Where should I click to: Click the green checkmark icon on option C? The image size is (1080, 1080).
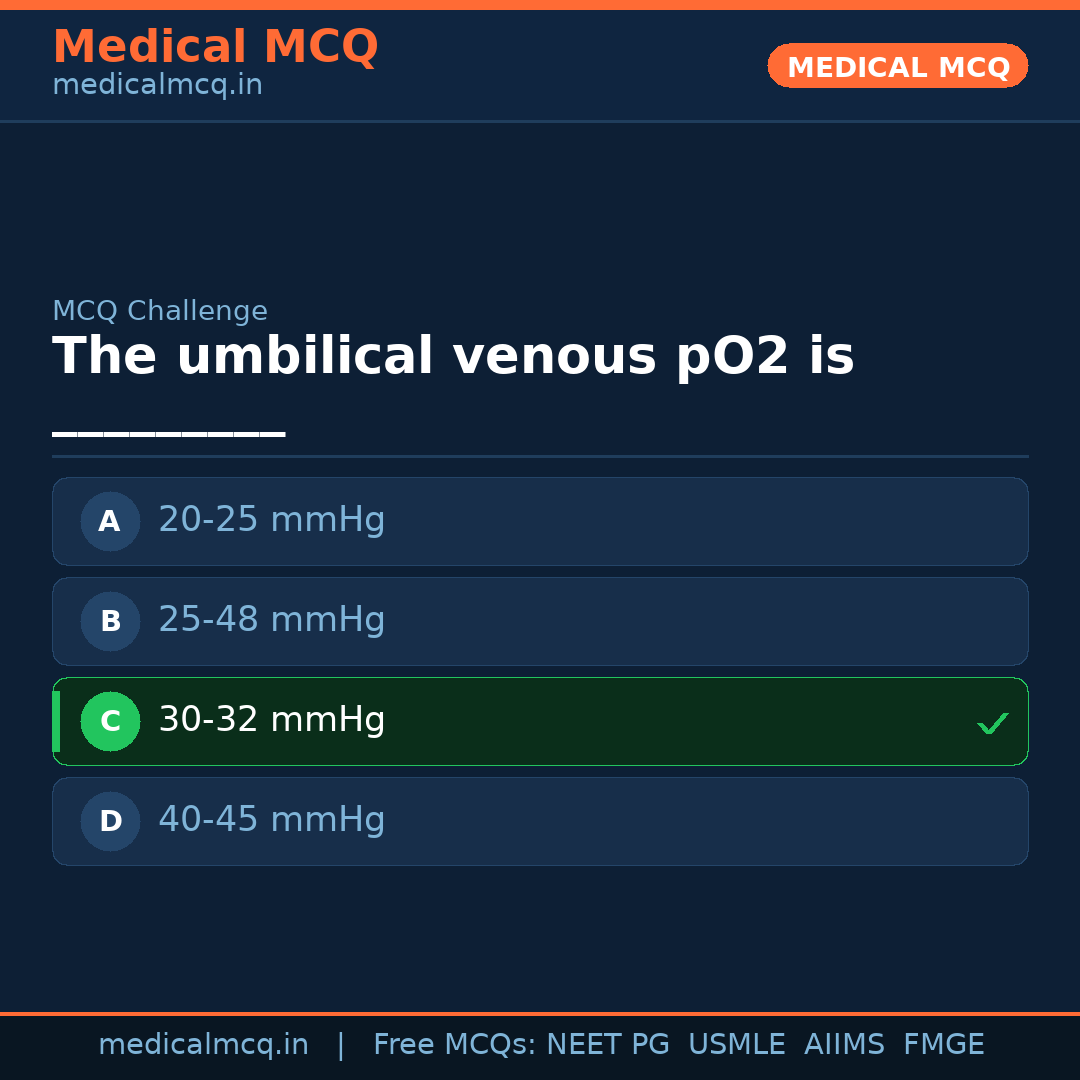point(992,723)
